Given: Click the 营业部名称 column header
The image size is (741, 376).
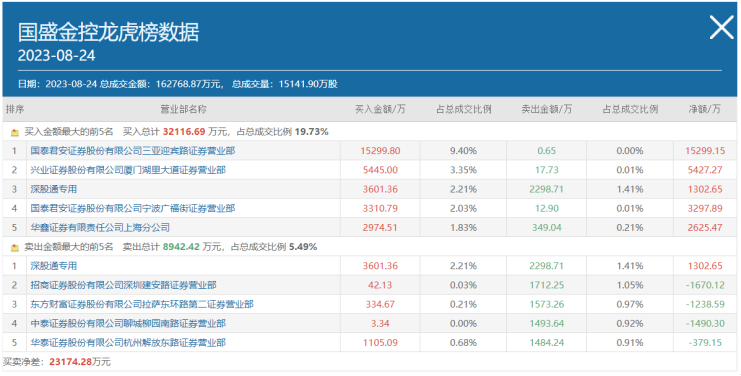Looking at the screenshot, I should coord(183,109).
